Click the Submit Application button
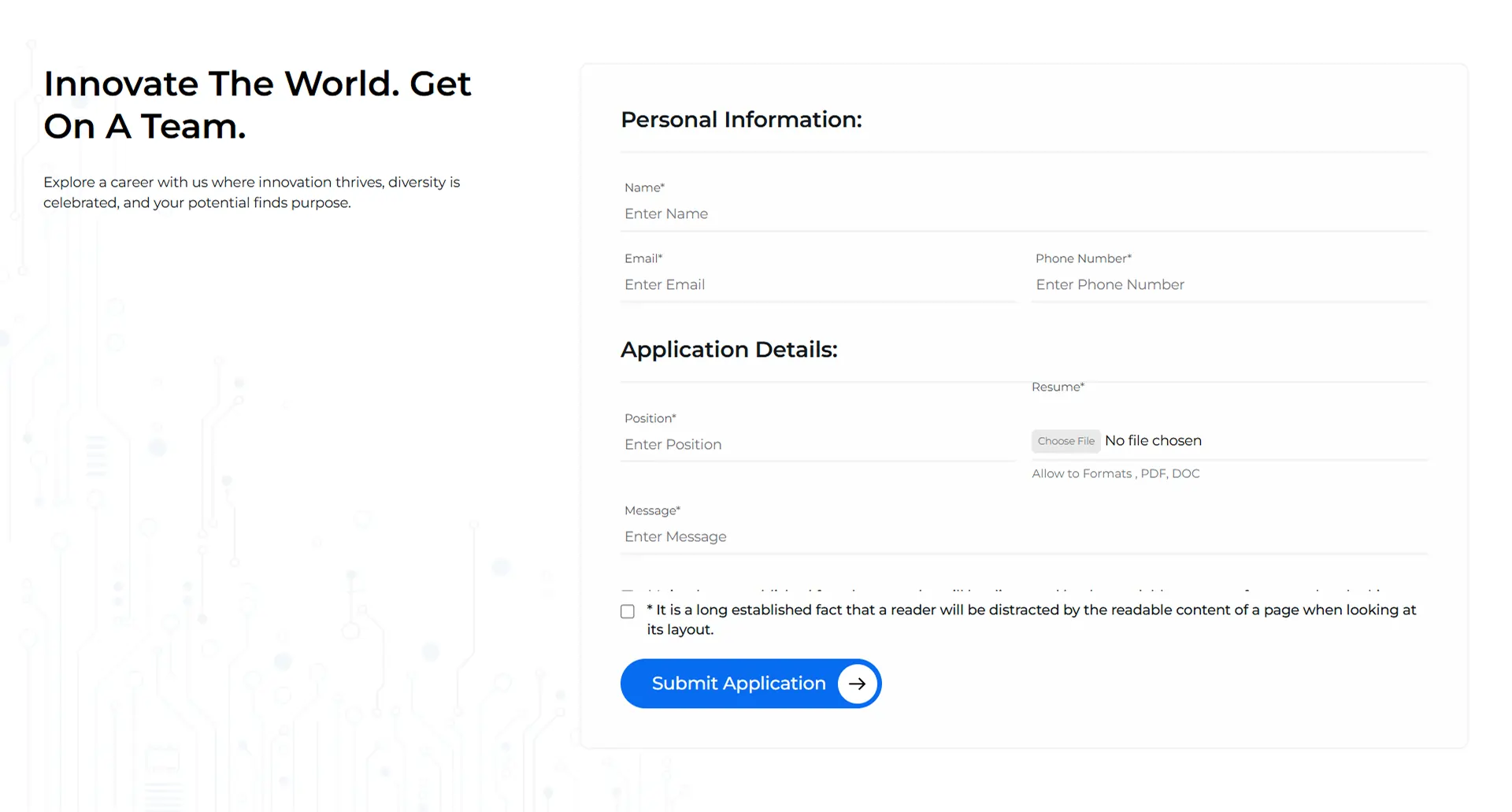The width and height of the screenshot is (1512, 812). (x=739, y=684)
